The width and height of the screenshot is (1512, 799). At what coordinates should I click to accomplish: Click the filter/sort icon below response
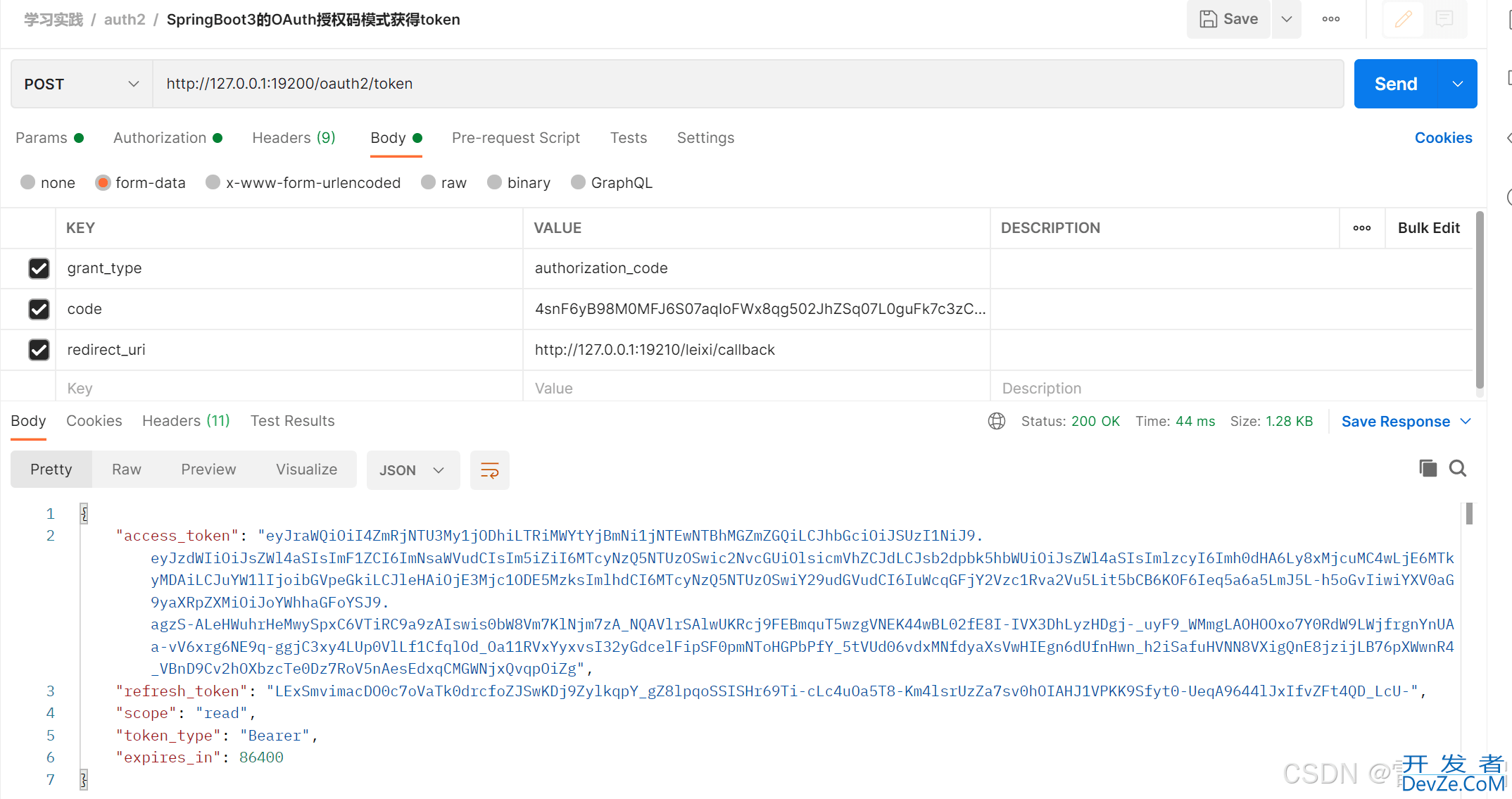point(490,470)
